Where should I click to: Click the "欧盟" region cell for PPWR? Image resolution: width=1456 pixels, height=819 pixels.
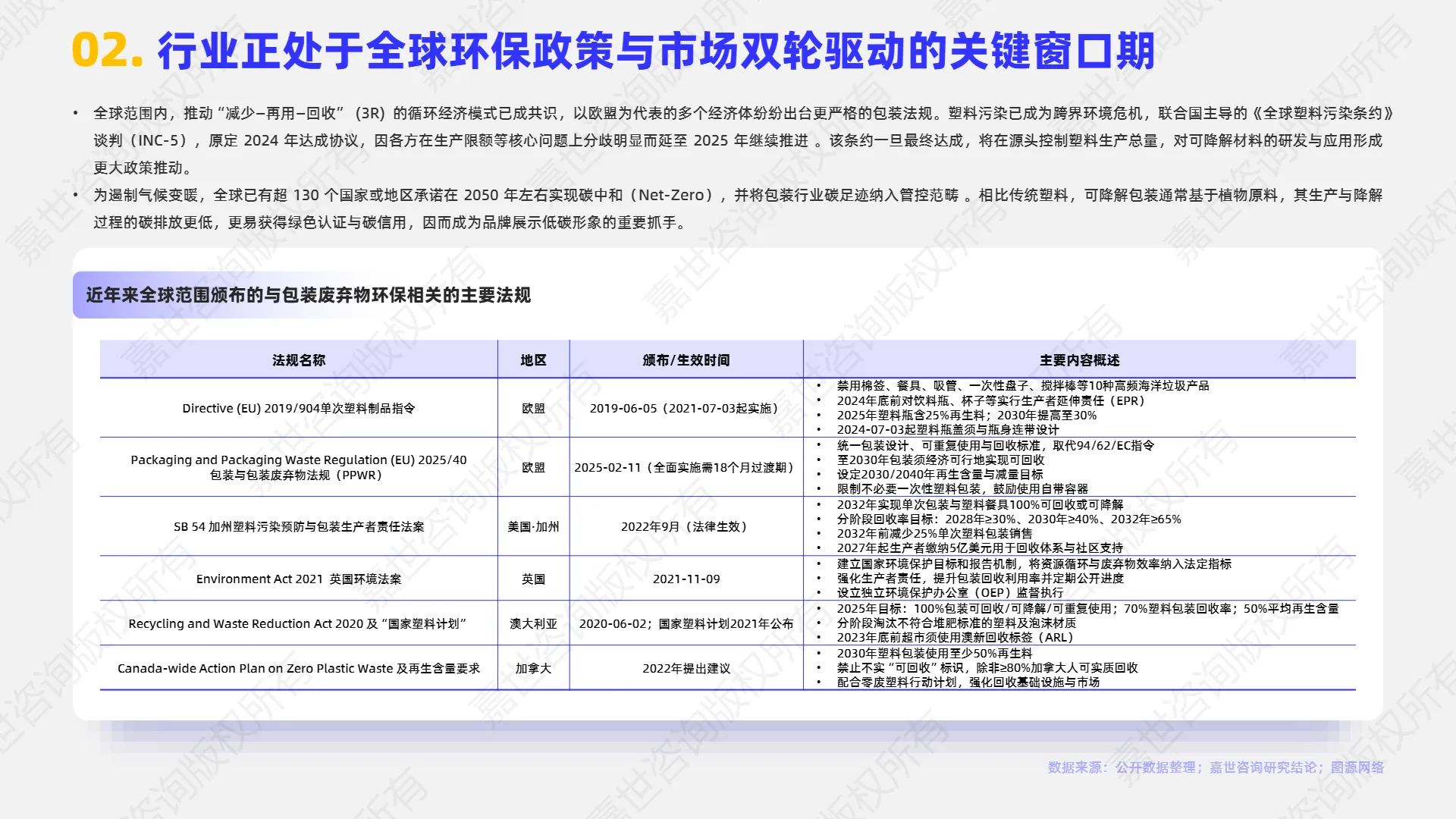tap(533, 467)
